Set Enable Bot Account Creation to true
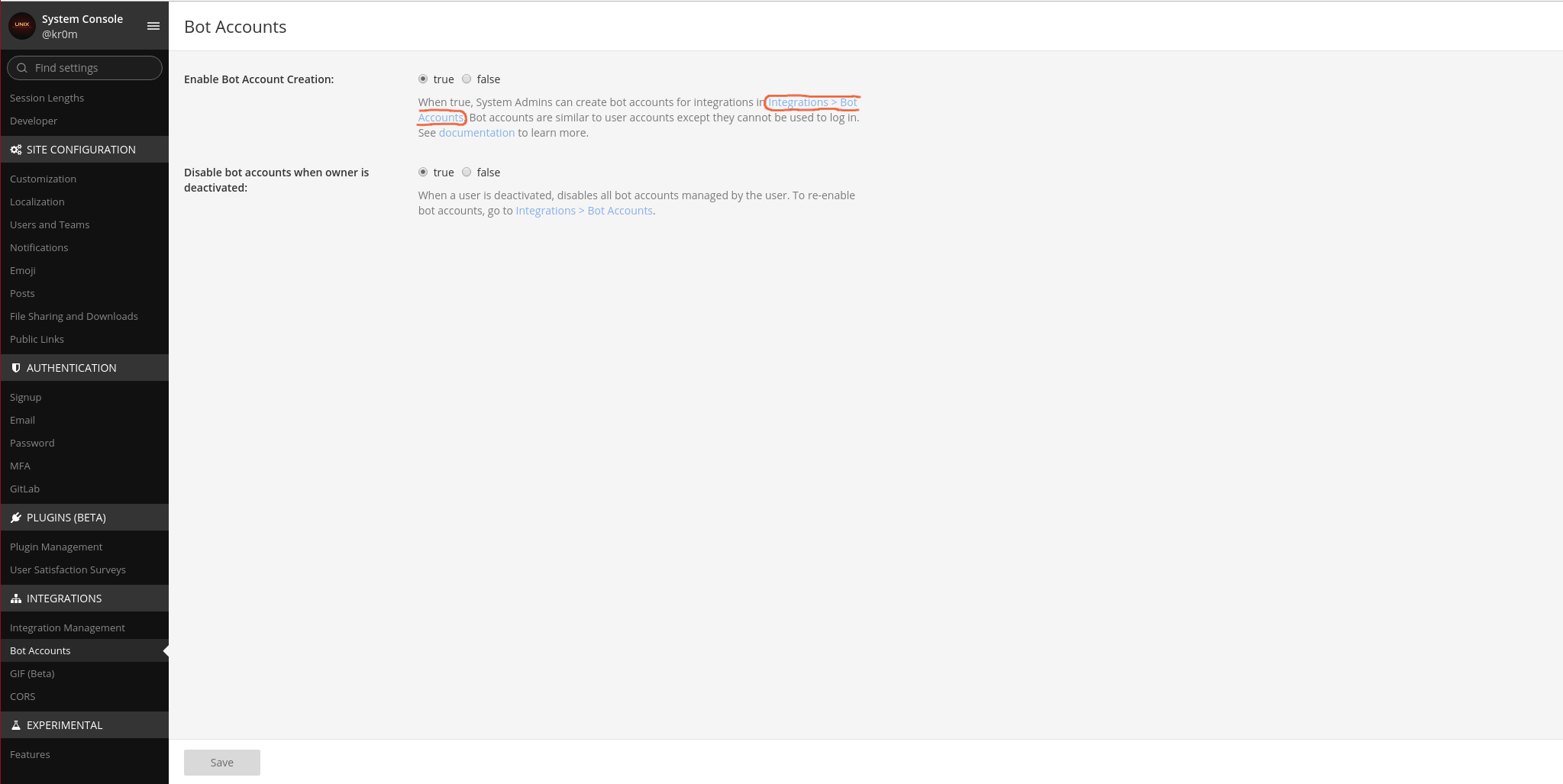 (x=423, y=79)
